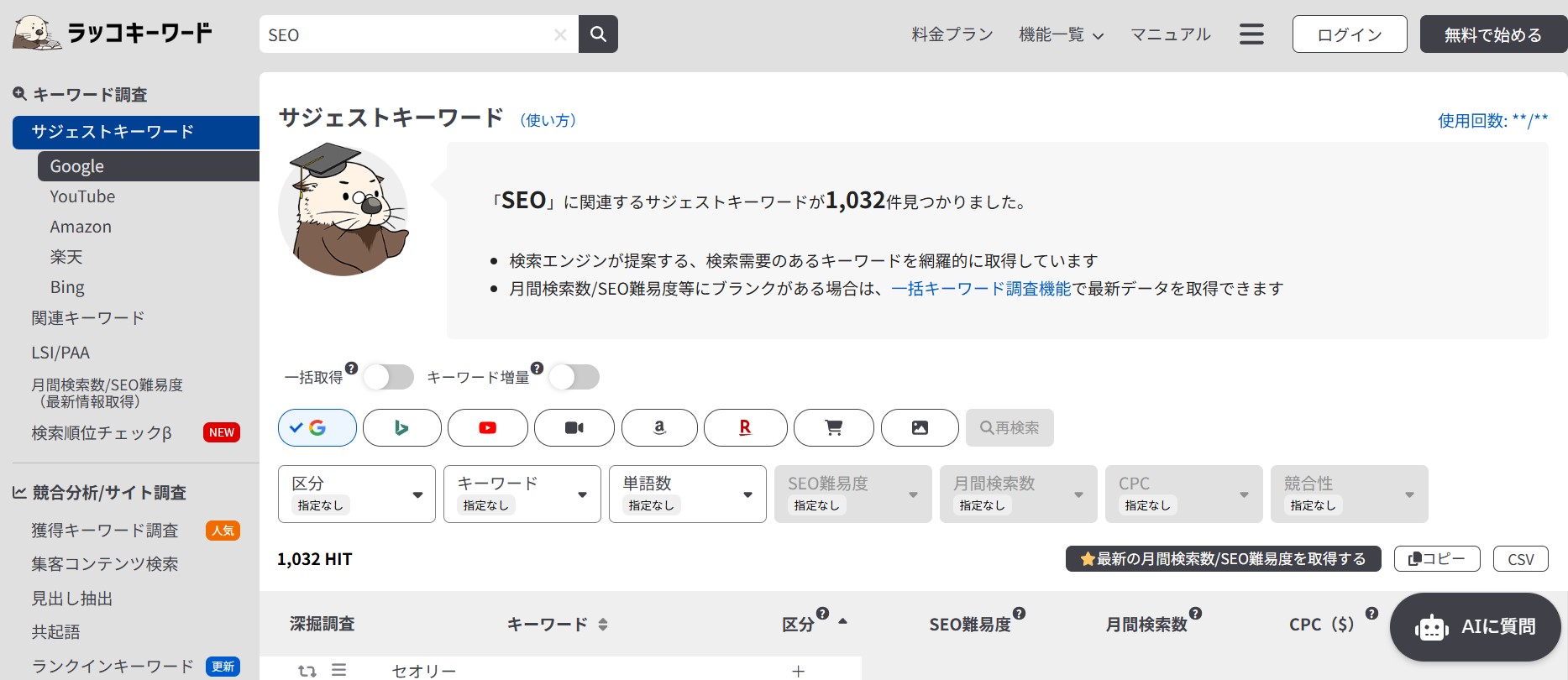Screen dimensions: 1568x680
Task: Open the AIに質問 chatbot button
Action: click(x=1476, y=627)
